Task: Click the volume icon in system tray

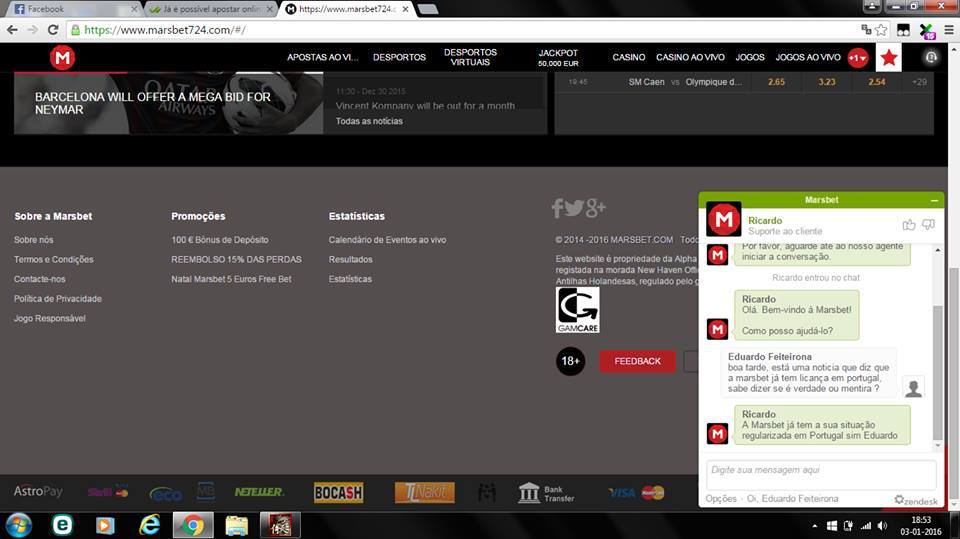Action: coord(882,526)
